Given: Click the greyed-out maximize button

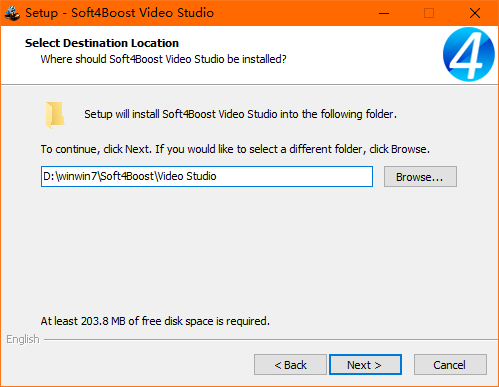Looking at the screenshot, I should (429, 13).
